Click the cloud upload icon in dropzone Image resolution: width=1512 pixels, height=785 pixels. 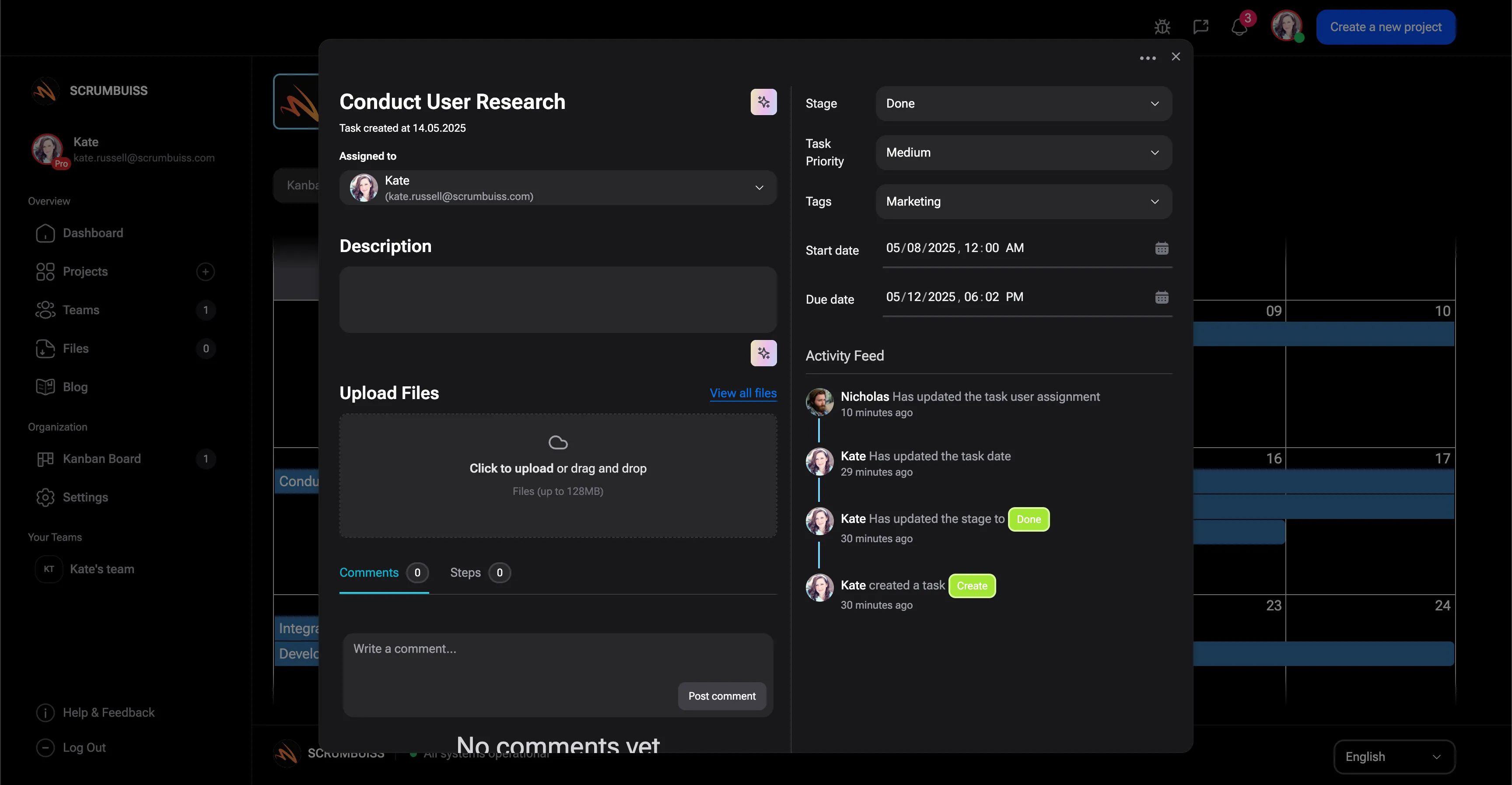[x=558, y=442]
